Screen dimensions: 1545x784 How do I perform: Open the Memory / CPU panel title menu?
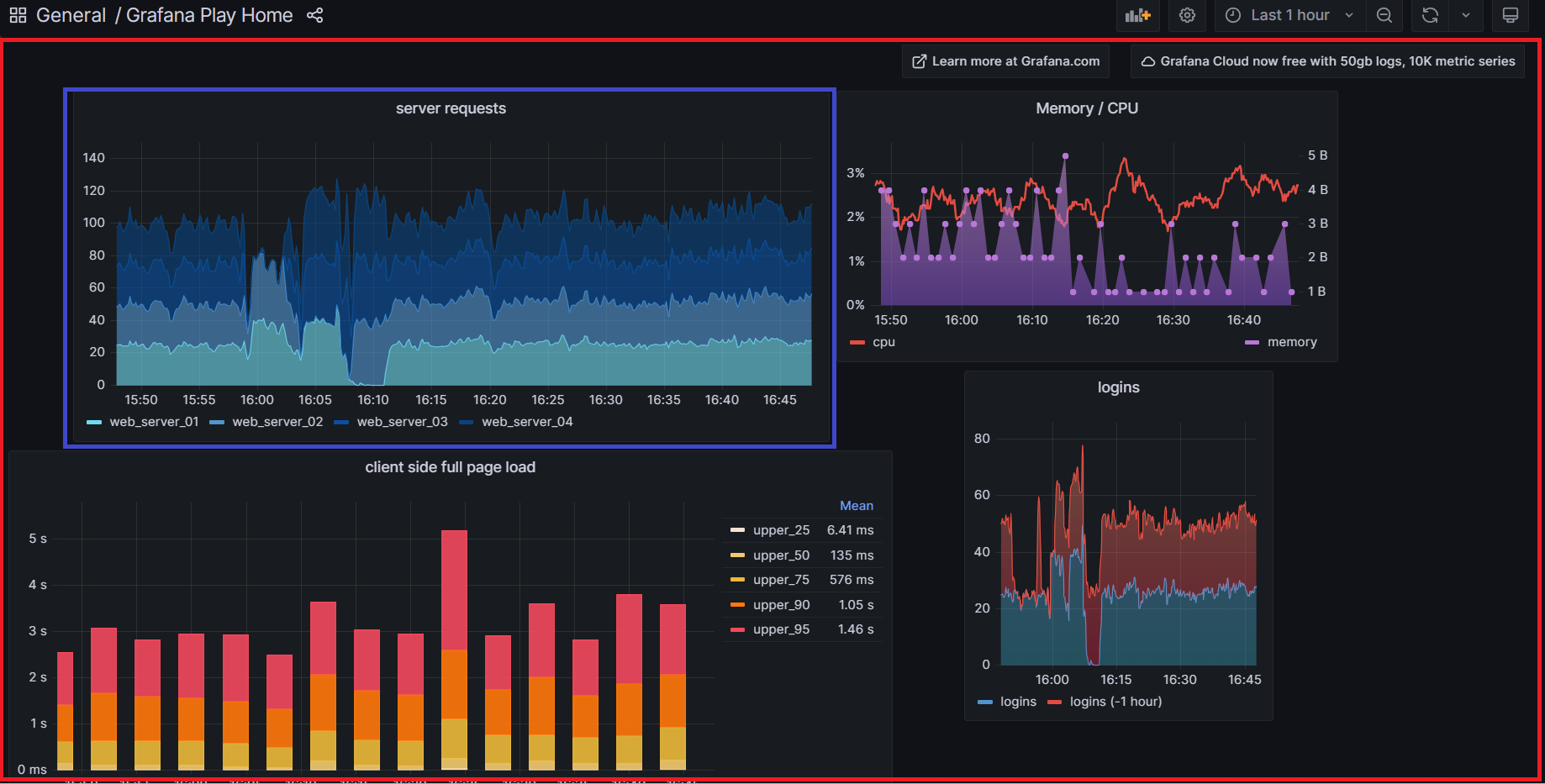1087,108
